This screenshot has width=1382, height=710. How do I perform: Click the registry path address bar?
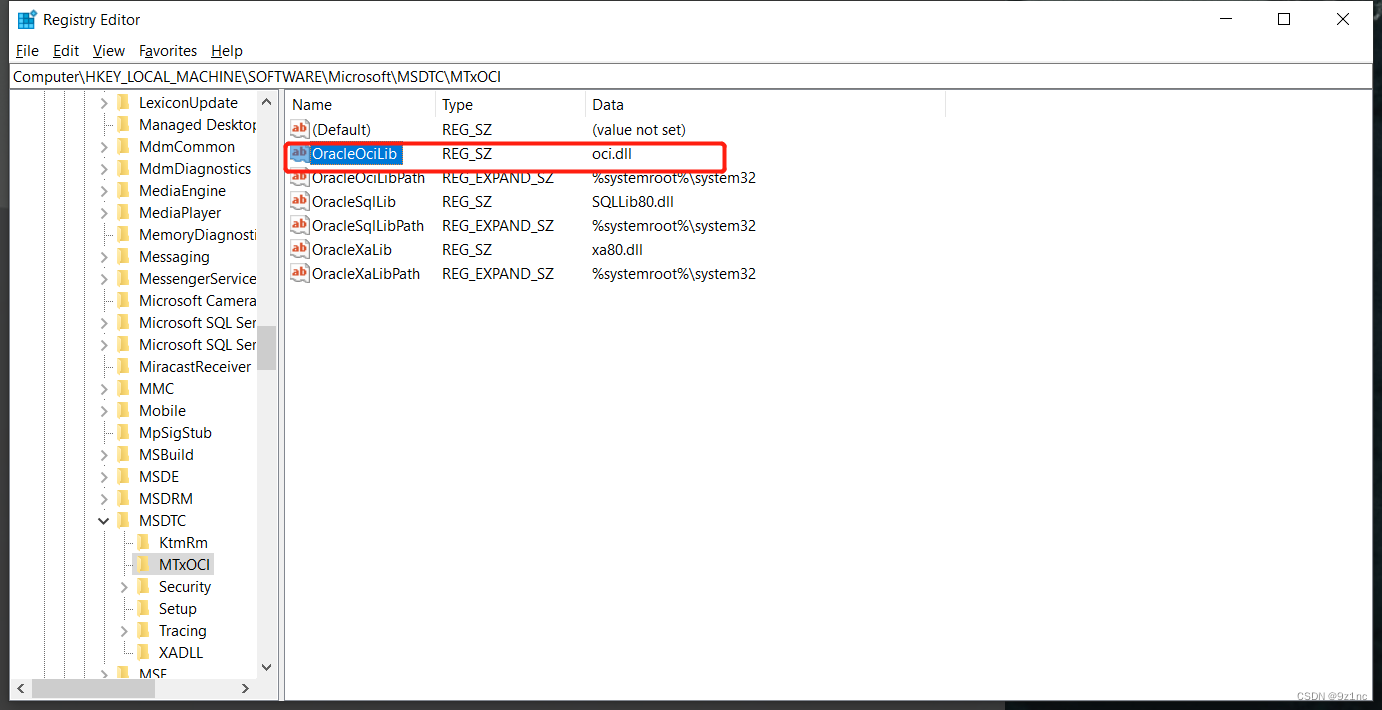[x=690, y=76]
